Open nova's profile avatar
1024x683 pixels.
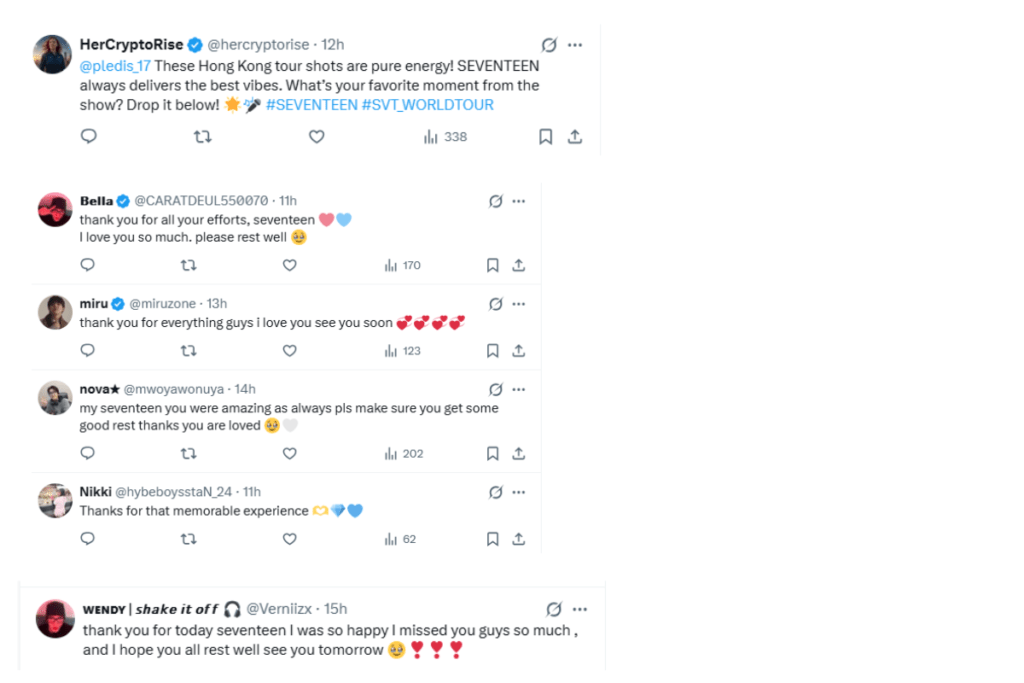(x=54, y=399)
